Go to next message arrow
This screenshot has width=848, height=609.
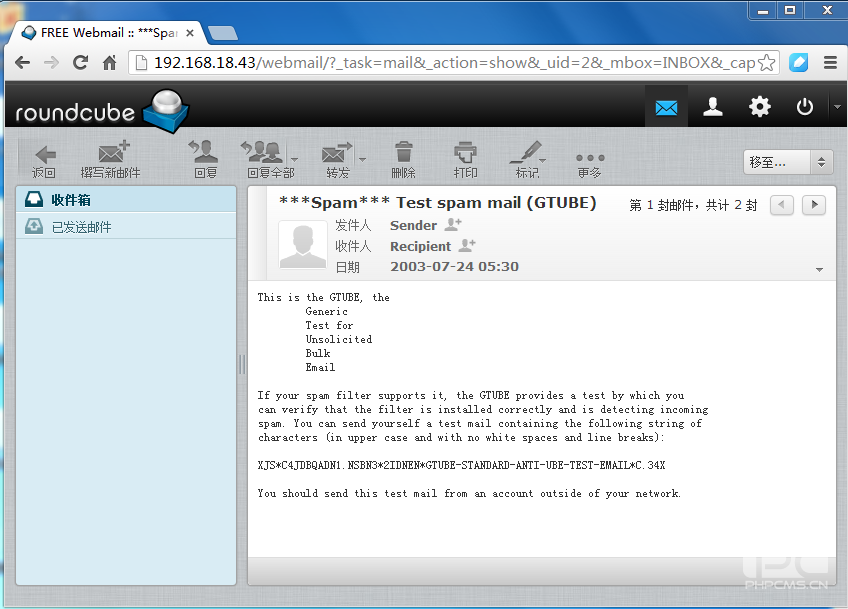coord(814,205)
